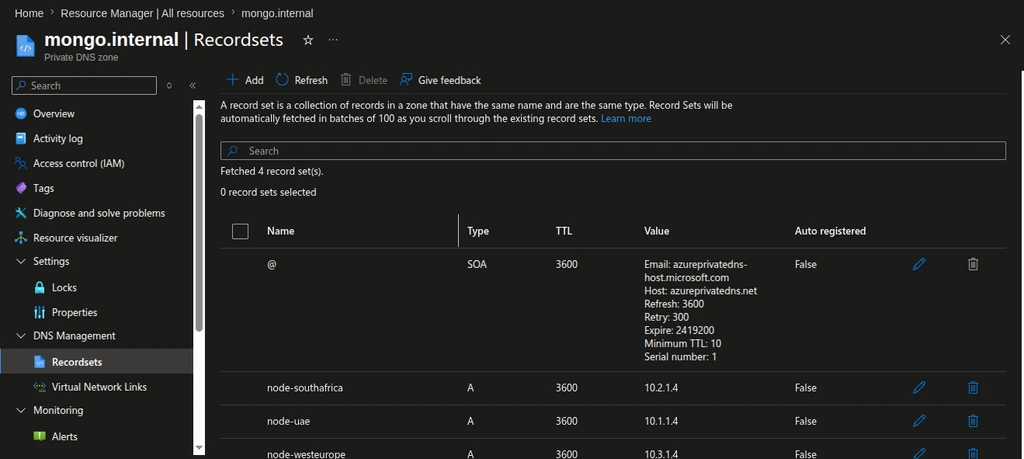This screenshot has width=1024, height=459.
Task: Refresh the record sets list
Action: (302, 80)
